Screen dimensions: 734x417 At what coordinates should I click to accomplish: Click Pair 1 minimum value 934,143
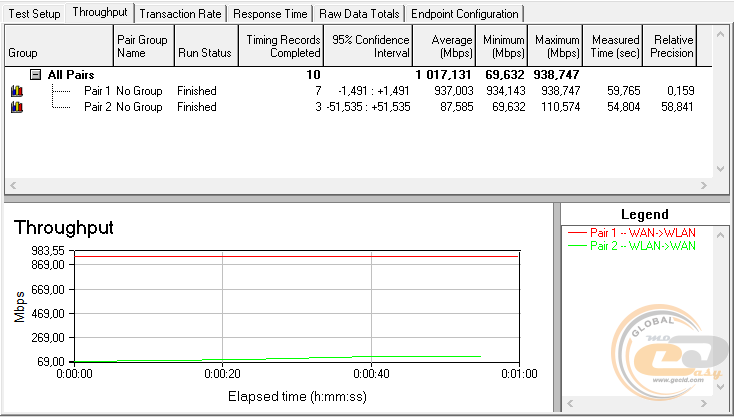coord(506,91)
